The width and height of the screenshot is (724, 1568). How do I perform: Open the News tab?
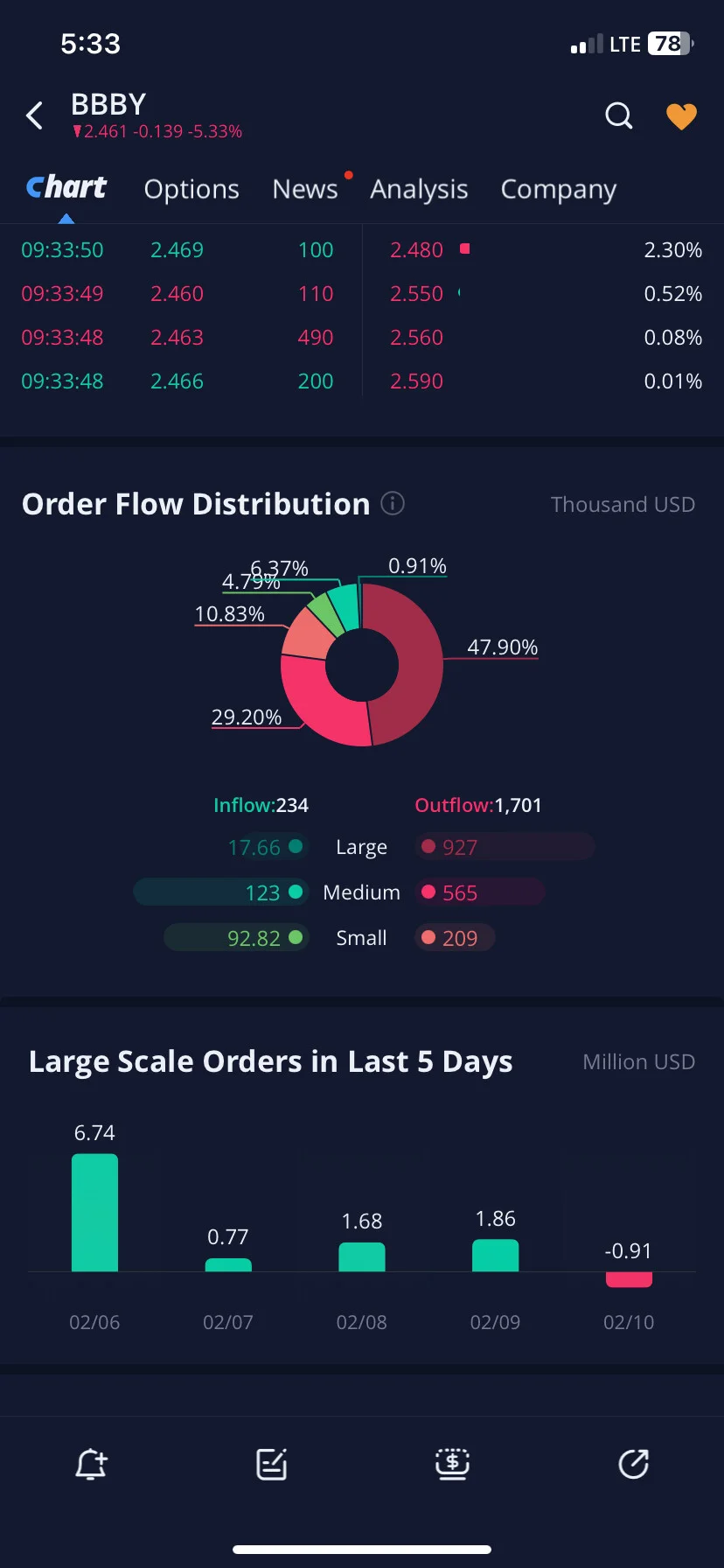click(x=305, y=189)
